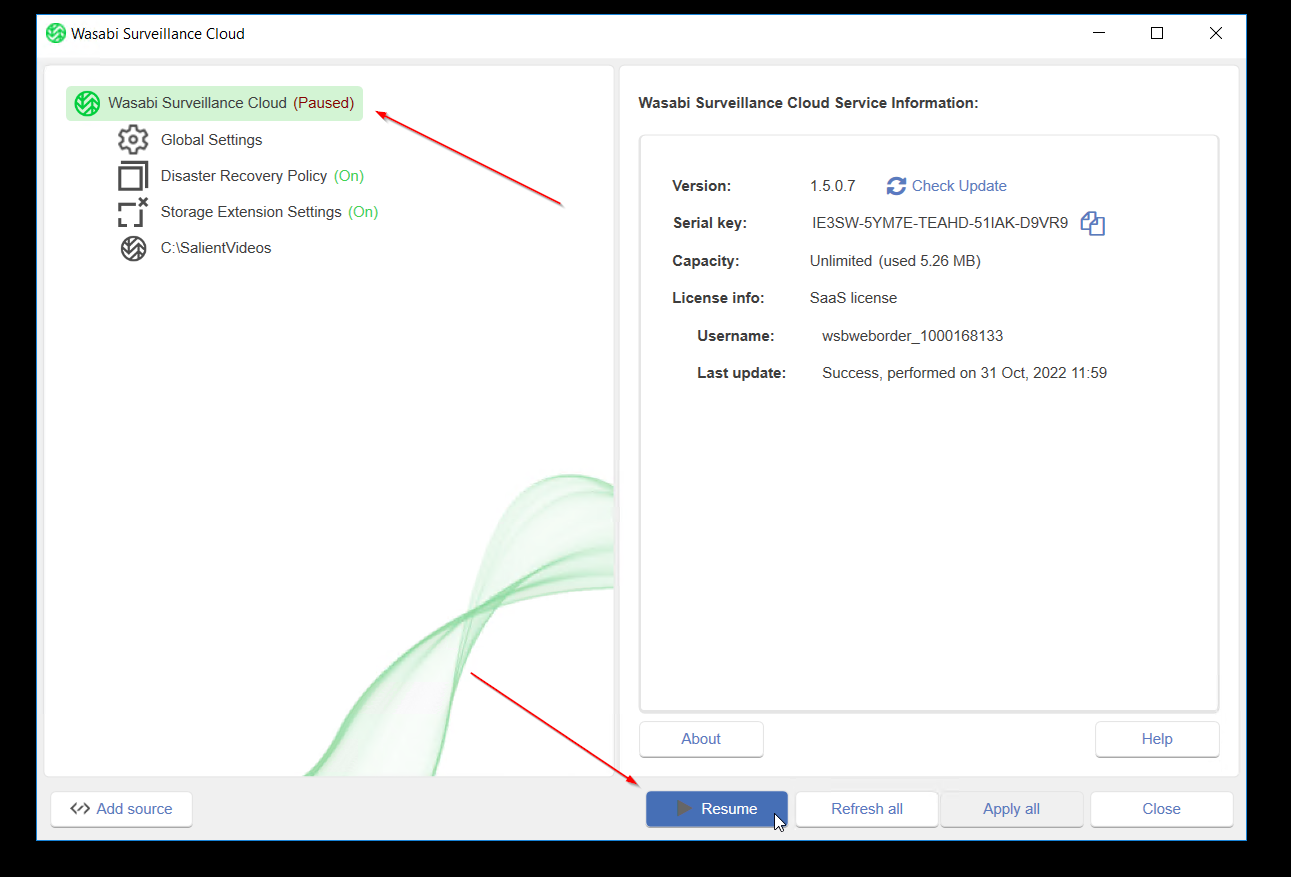The image size is (1291, 877).
Task: Click the play icon on Resume button
Action: coord(684,808)
